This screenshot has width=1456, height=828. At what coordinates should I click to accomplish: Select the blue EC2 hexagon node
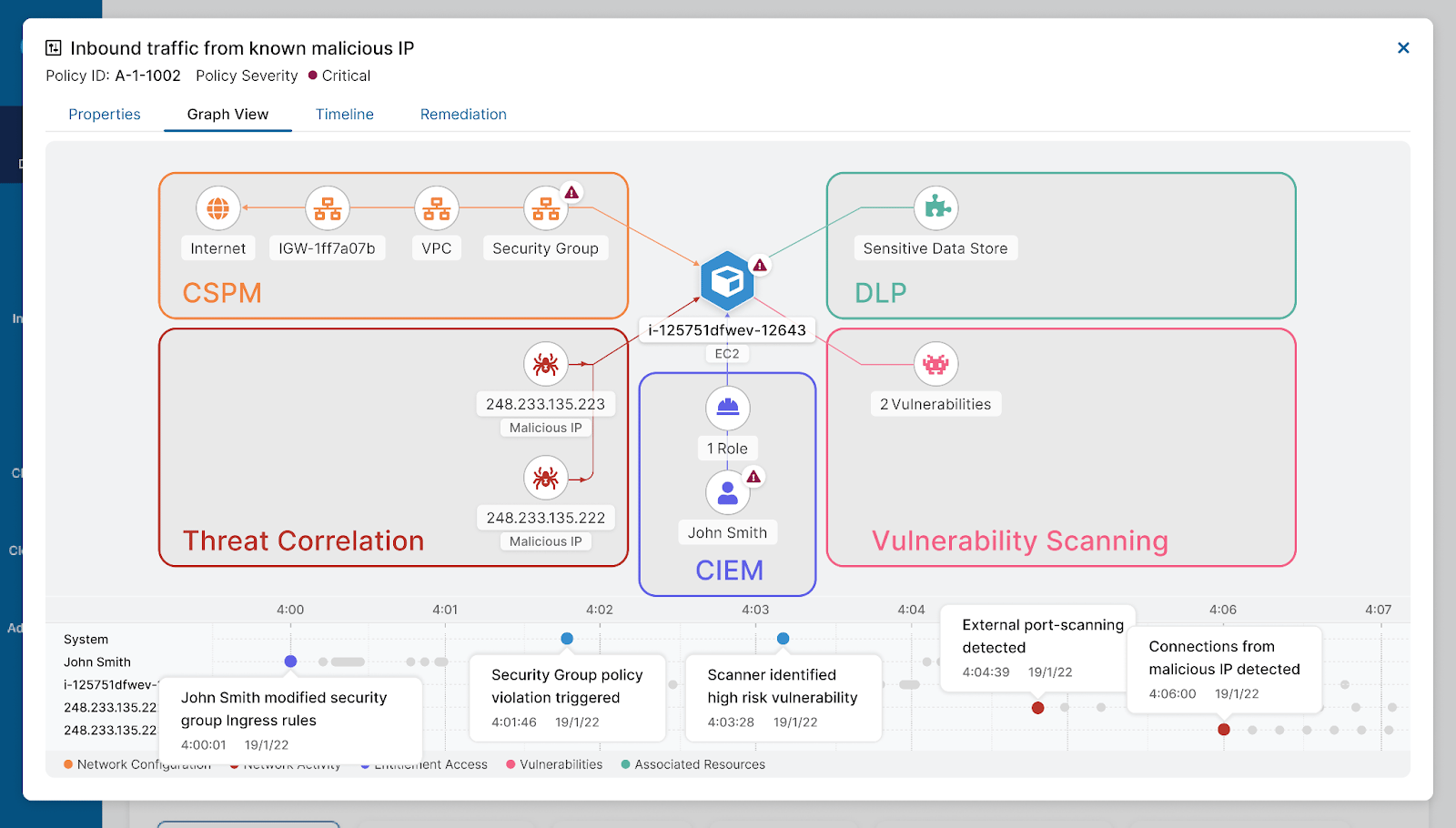click(x=726, y=282)
